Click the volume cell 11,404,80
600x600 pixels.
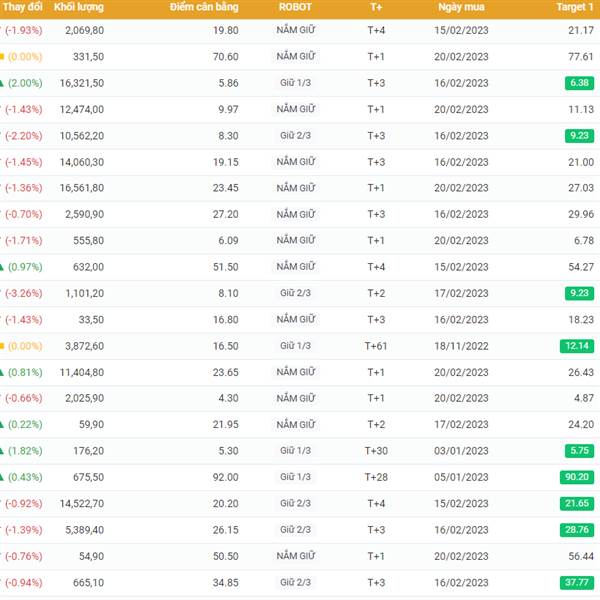(82, 372)
